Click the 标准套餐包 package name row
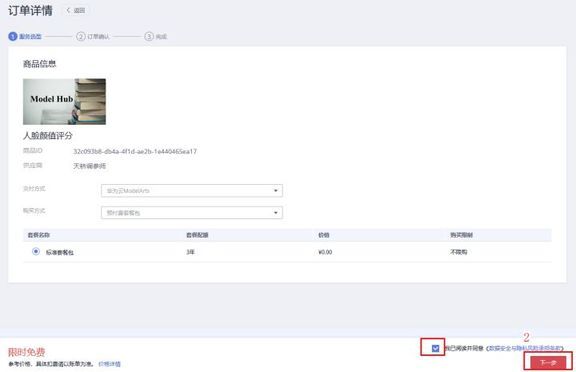 point(287,252)
